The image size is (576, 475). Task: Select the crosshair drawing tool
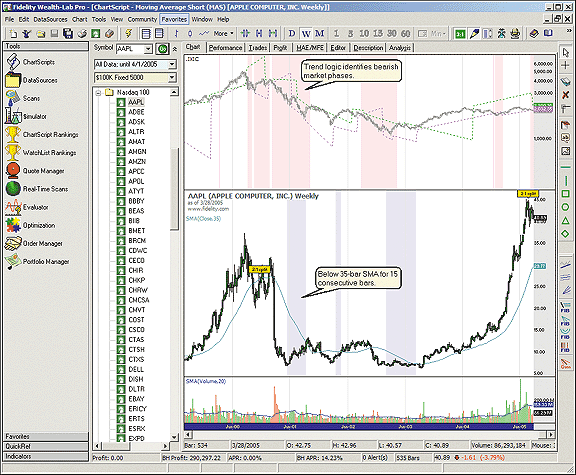point(566,66)
